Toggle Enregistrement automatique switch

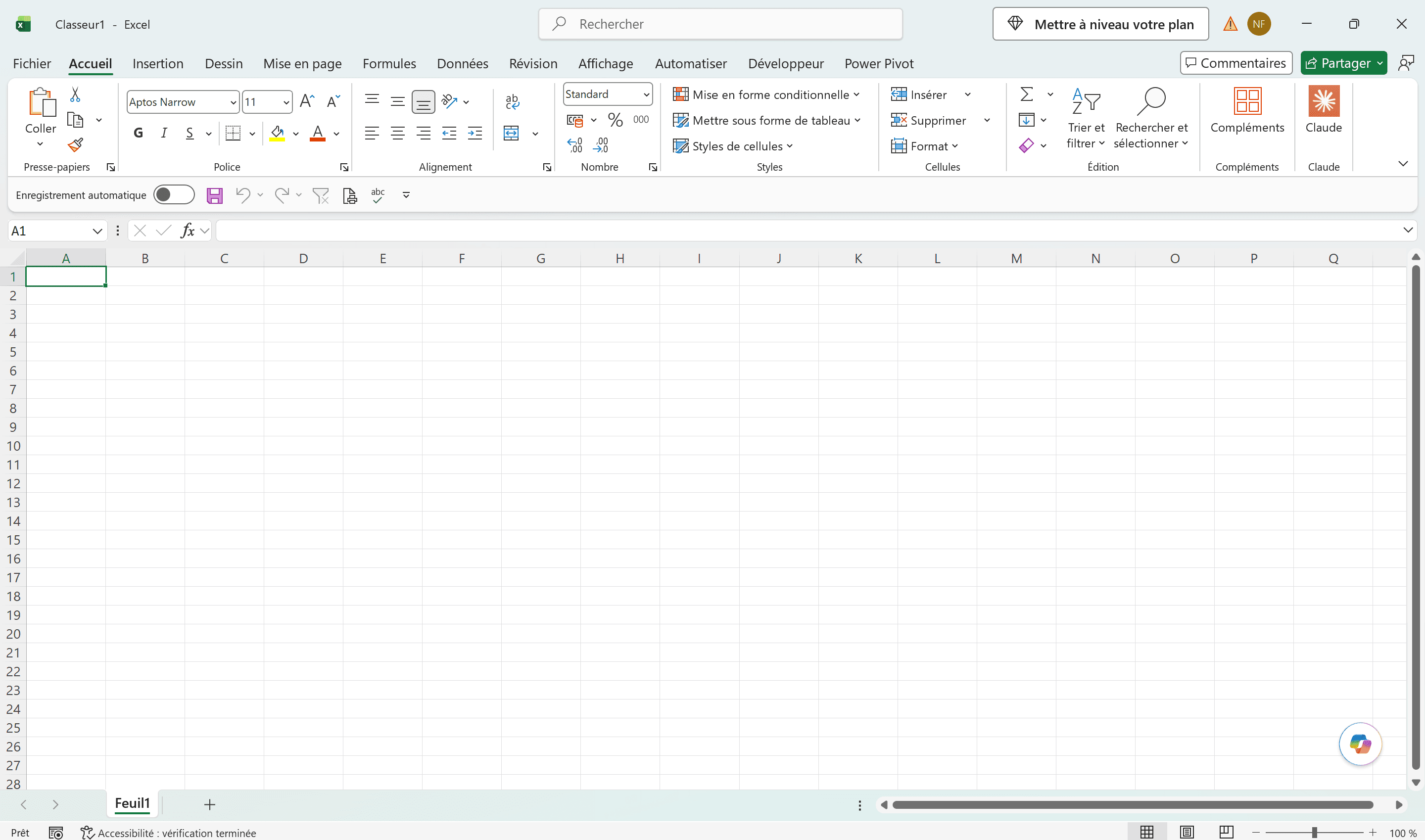tap(174, 195)
